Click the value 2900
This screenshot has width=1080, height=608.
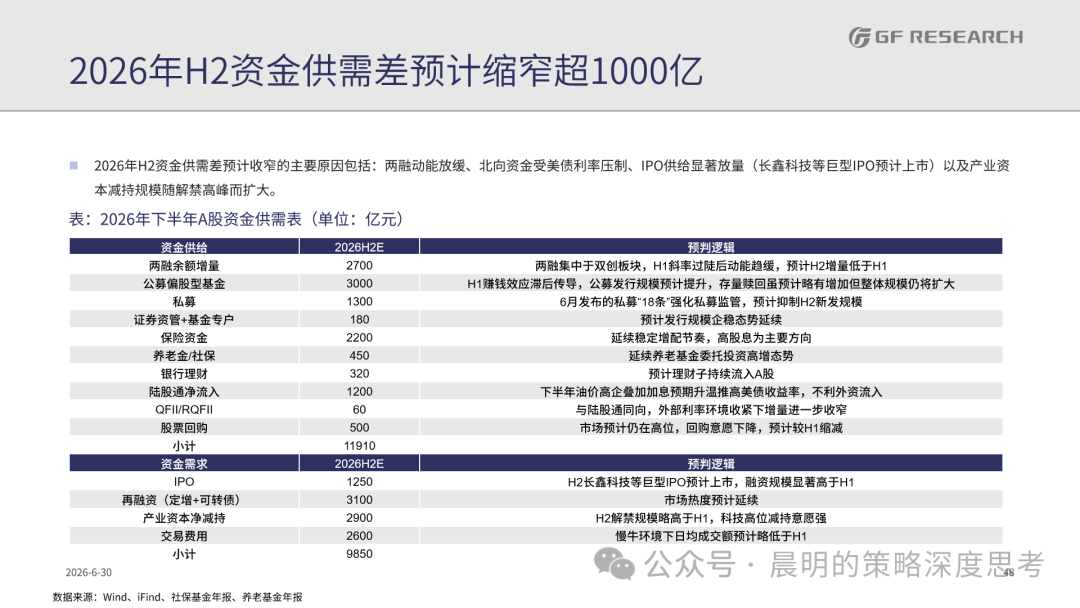[359, 517]
